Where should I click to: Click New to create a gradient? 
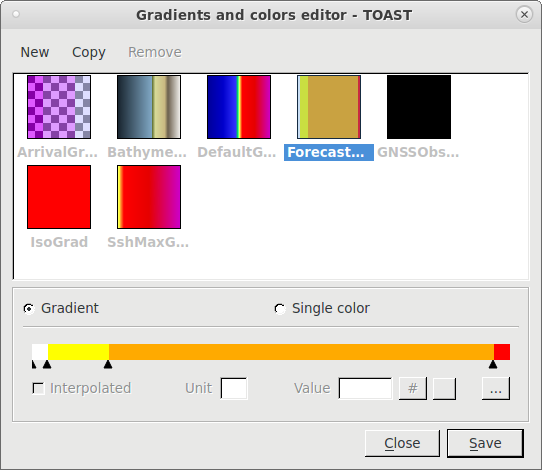coord(35,52)
